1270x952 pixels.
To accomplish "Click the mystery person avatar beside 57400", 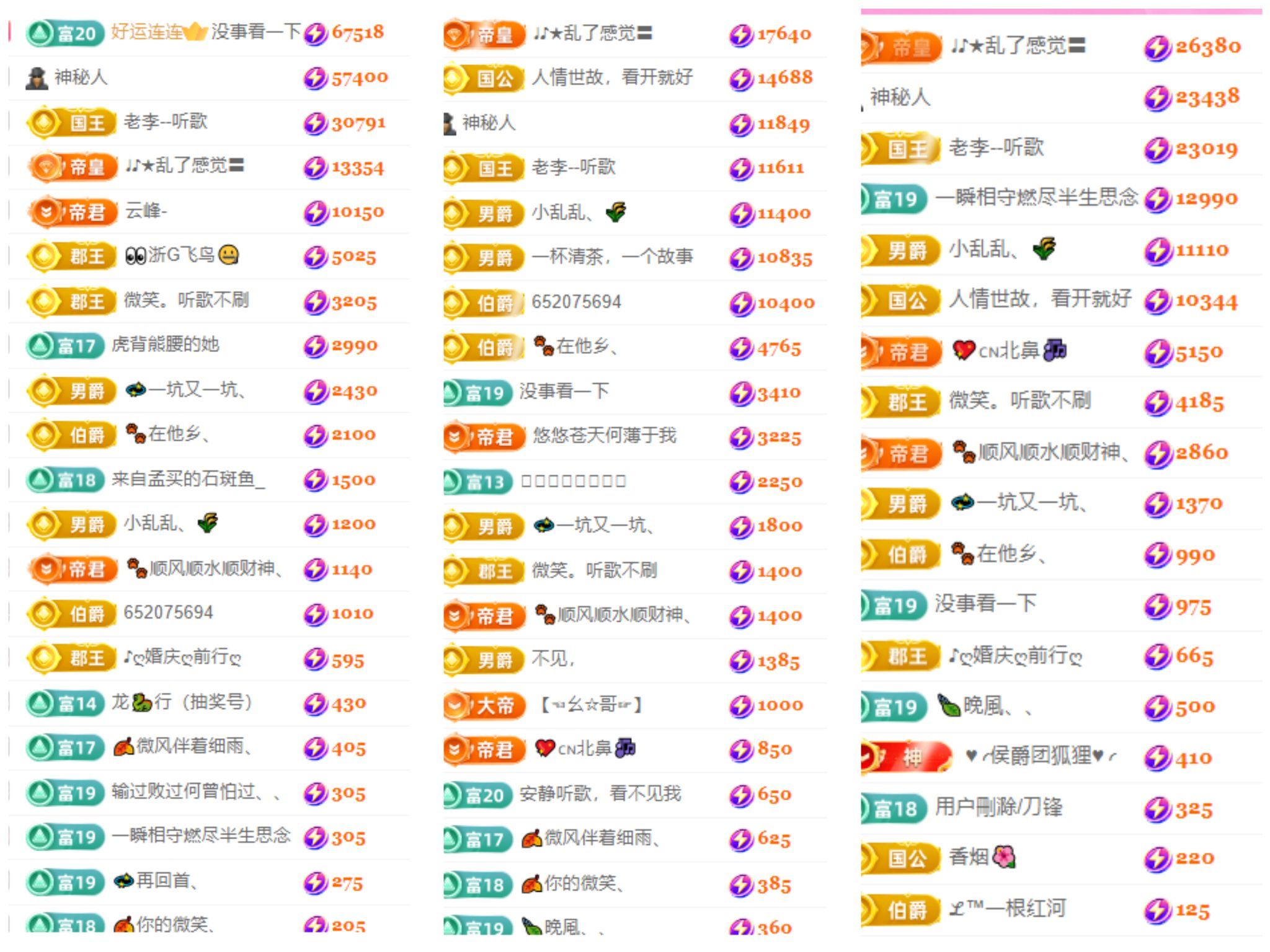I will 37,78.
